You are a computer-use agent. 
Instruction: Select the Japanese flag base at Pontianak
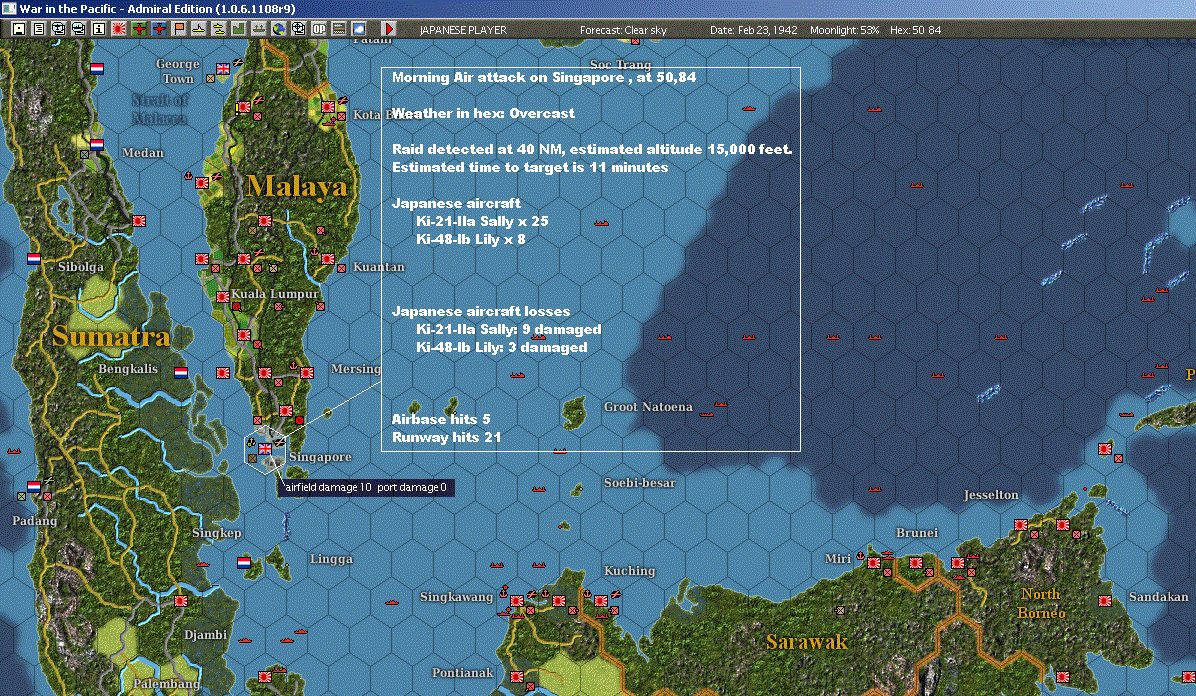tap(516, 677)
